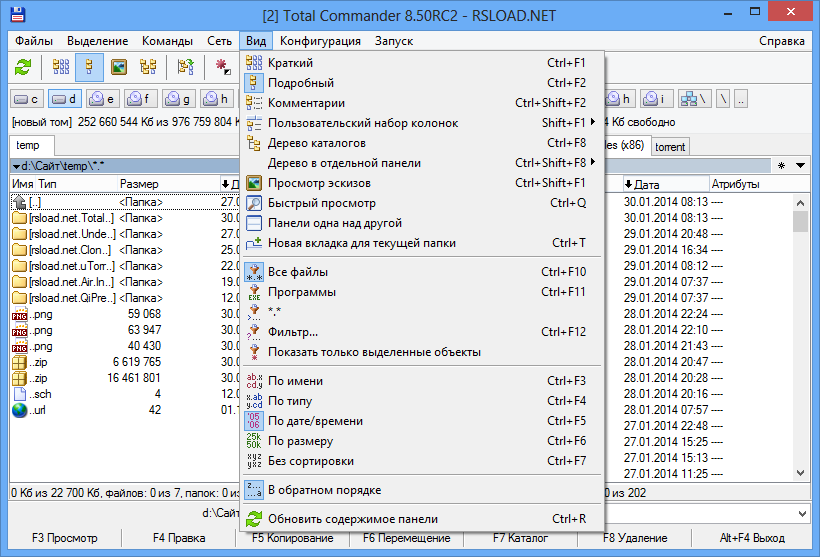Select Дерево каталогов menu entry
The image size is (820, 557).
(x=422, y=143)
